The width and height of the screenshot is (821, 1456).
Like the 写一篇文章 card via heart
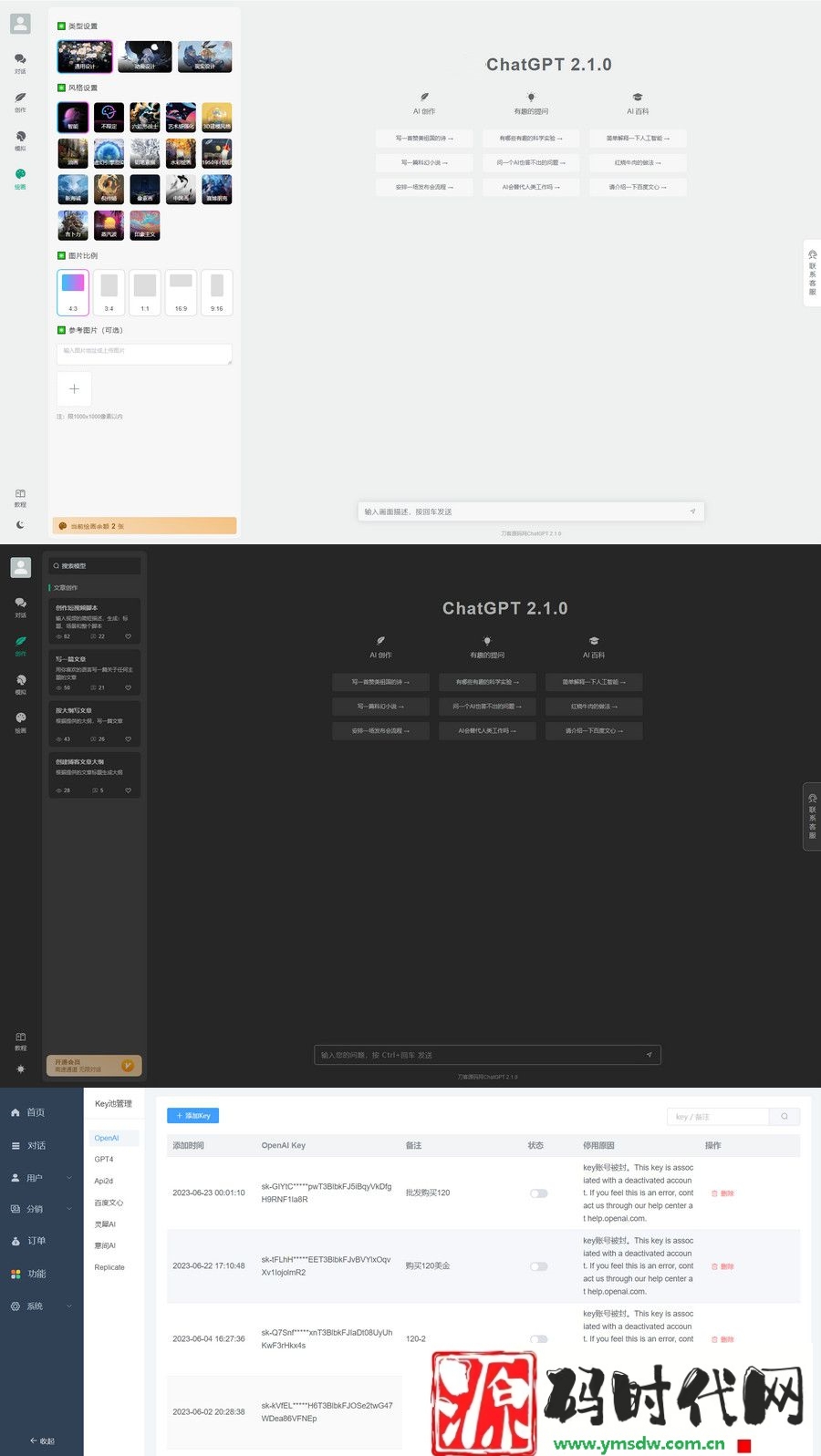click(x=128, y=687)
